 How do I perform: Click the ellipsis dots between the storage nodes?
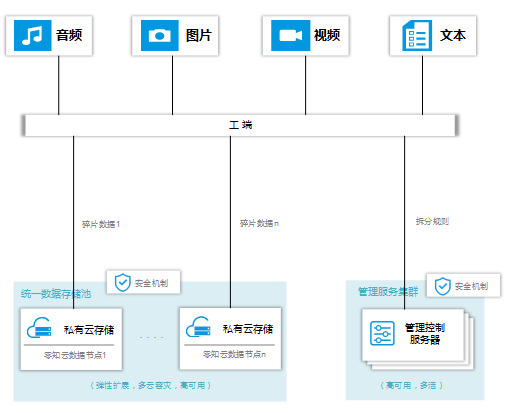click(151, 338)
